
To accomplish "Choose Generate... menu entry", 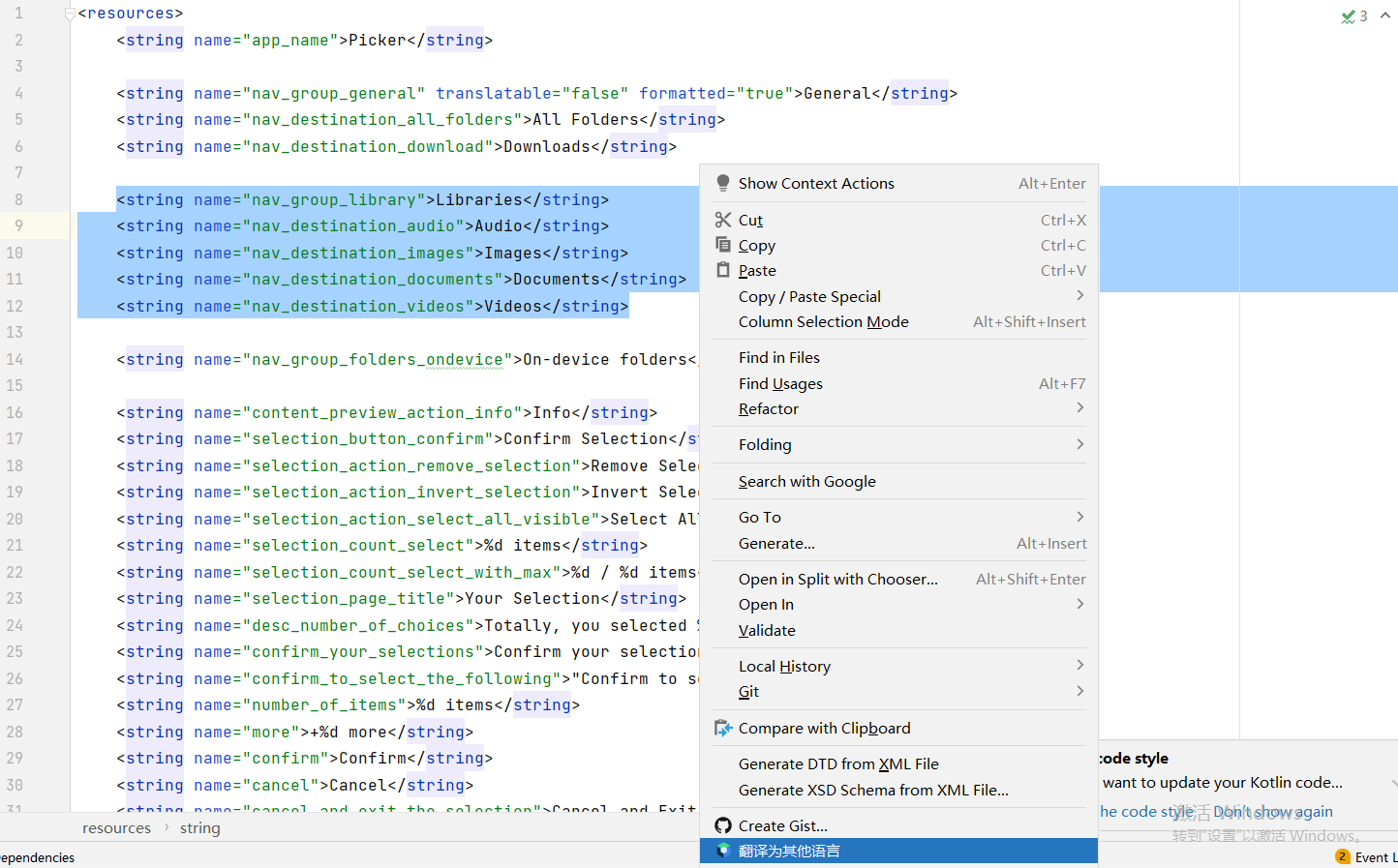I will pos(898,543).
